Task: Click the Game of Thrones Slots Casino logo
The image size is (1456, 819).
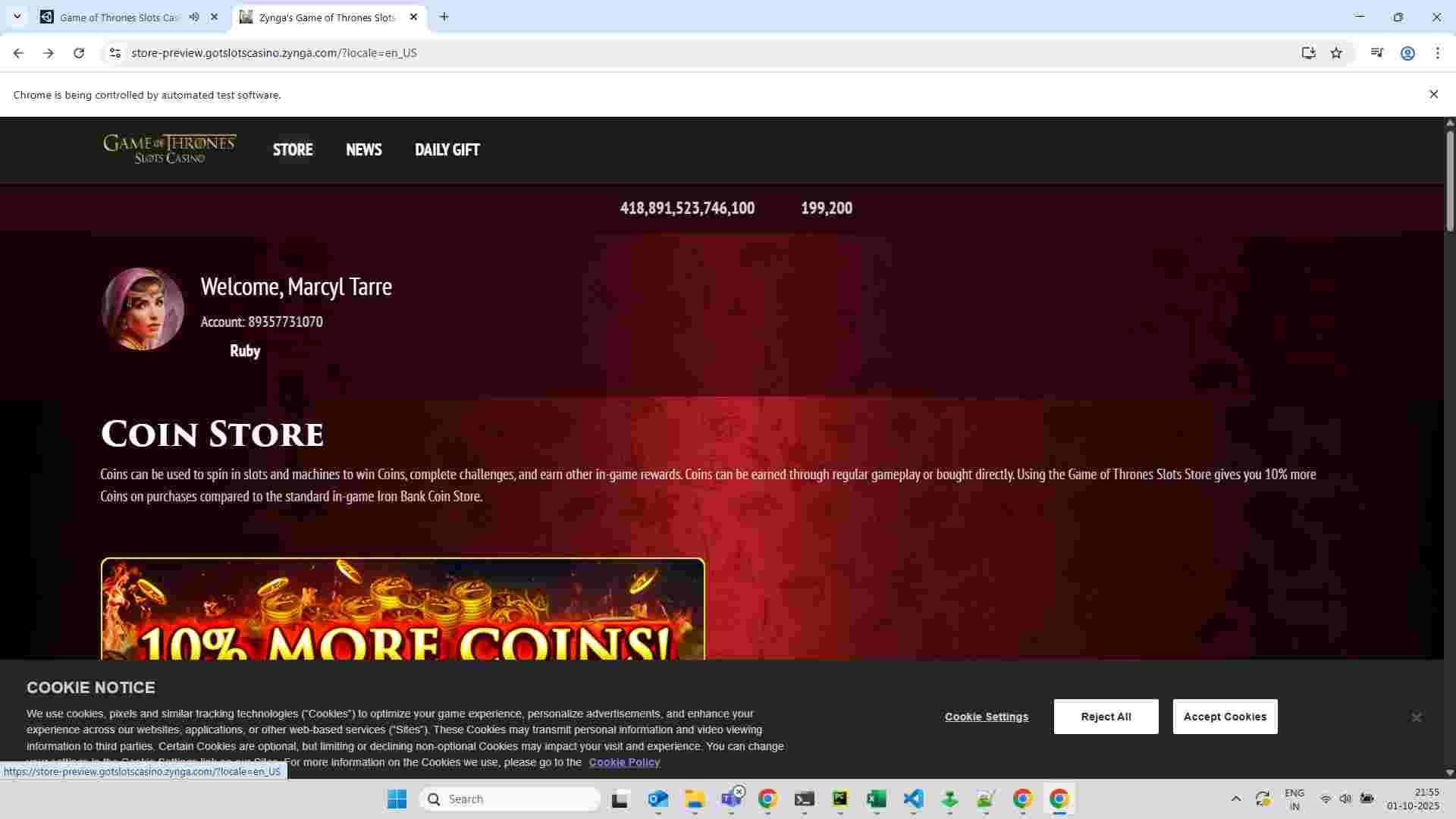Action: [170, 149]
